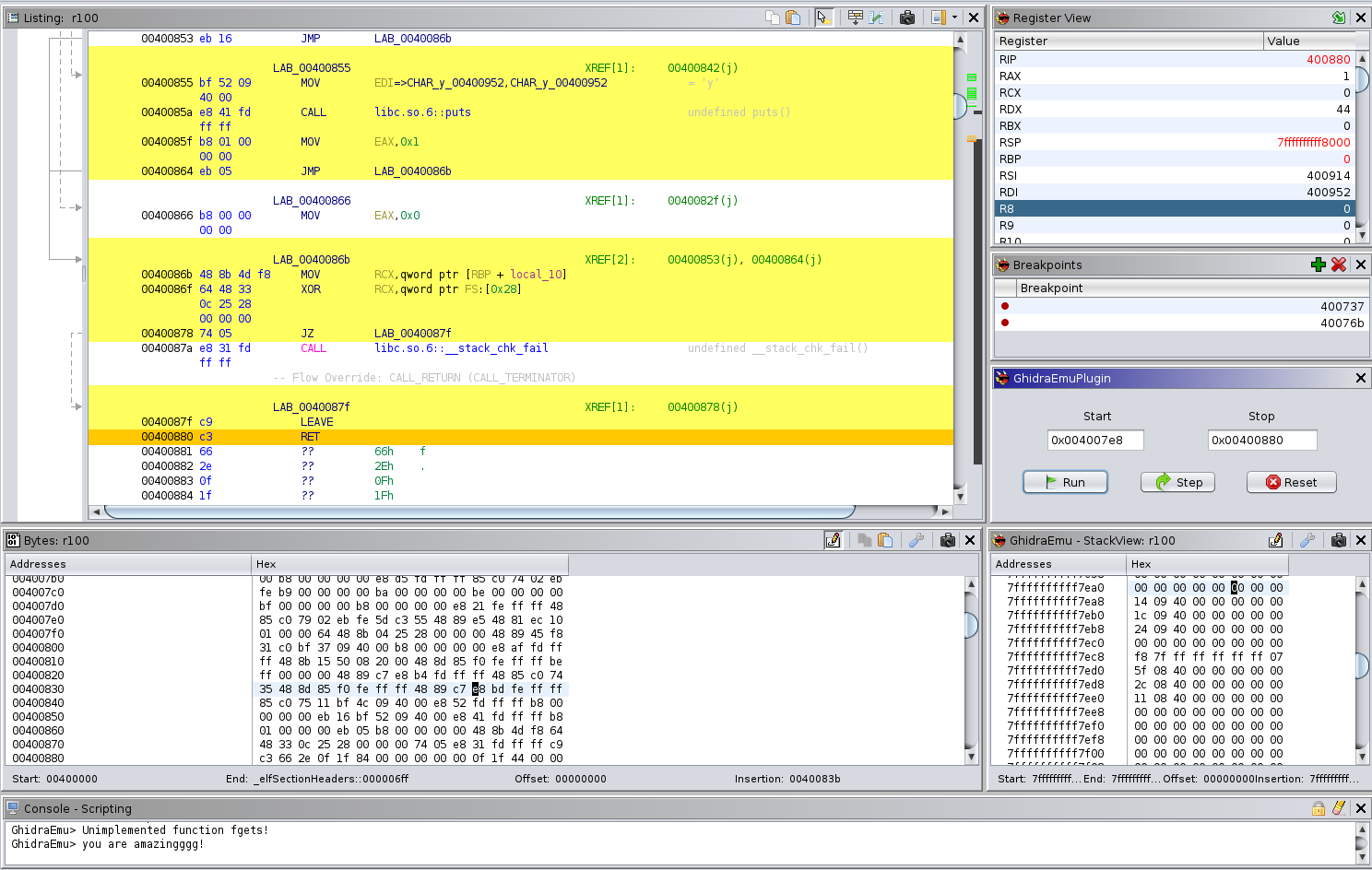Image resolution: width=1372 pixels, height=870 pixels.
Task: Select the RSP register row
Action: pyautogui.click(x=1175, y=143)
